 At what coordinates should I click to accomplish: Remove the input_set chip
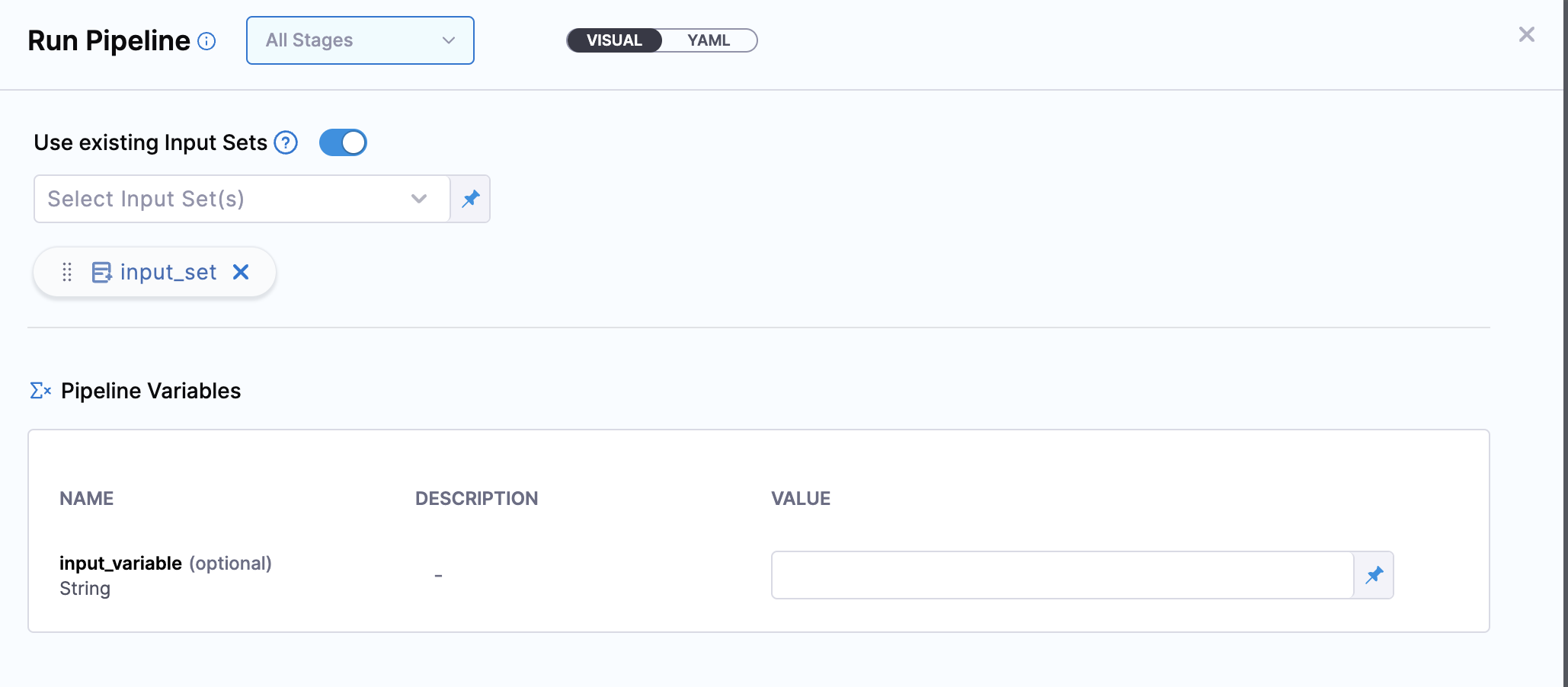tap(241, 272)
